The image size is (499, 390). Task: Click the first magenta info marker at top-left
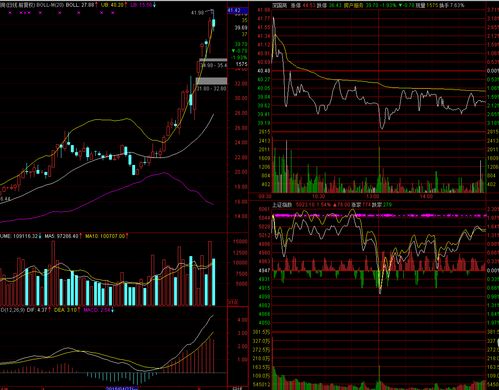[x=10, y=13]
